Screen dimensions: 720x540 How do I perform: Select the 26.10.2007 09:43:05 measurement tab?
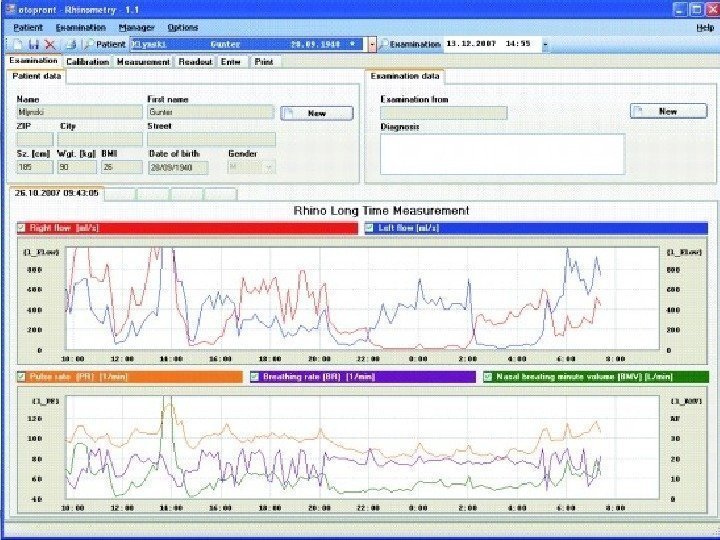56,193
